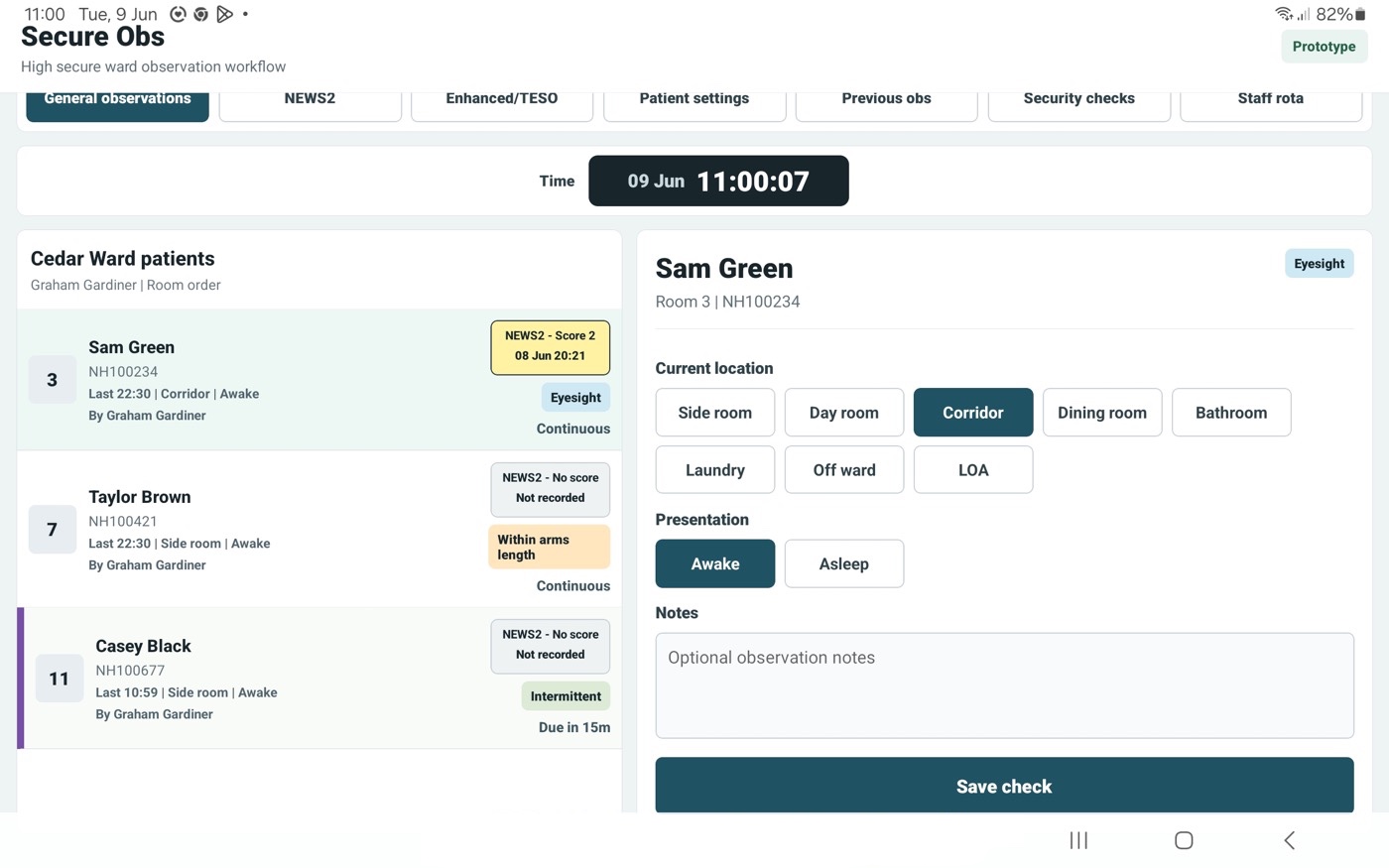Tap the Android back arrow icon
This screenshot has height=868, width=1389.
(1289, 840)
